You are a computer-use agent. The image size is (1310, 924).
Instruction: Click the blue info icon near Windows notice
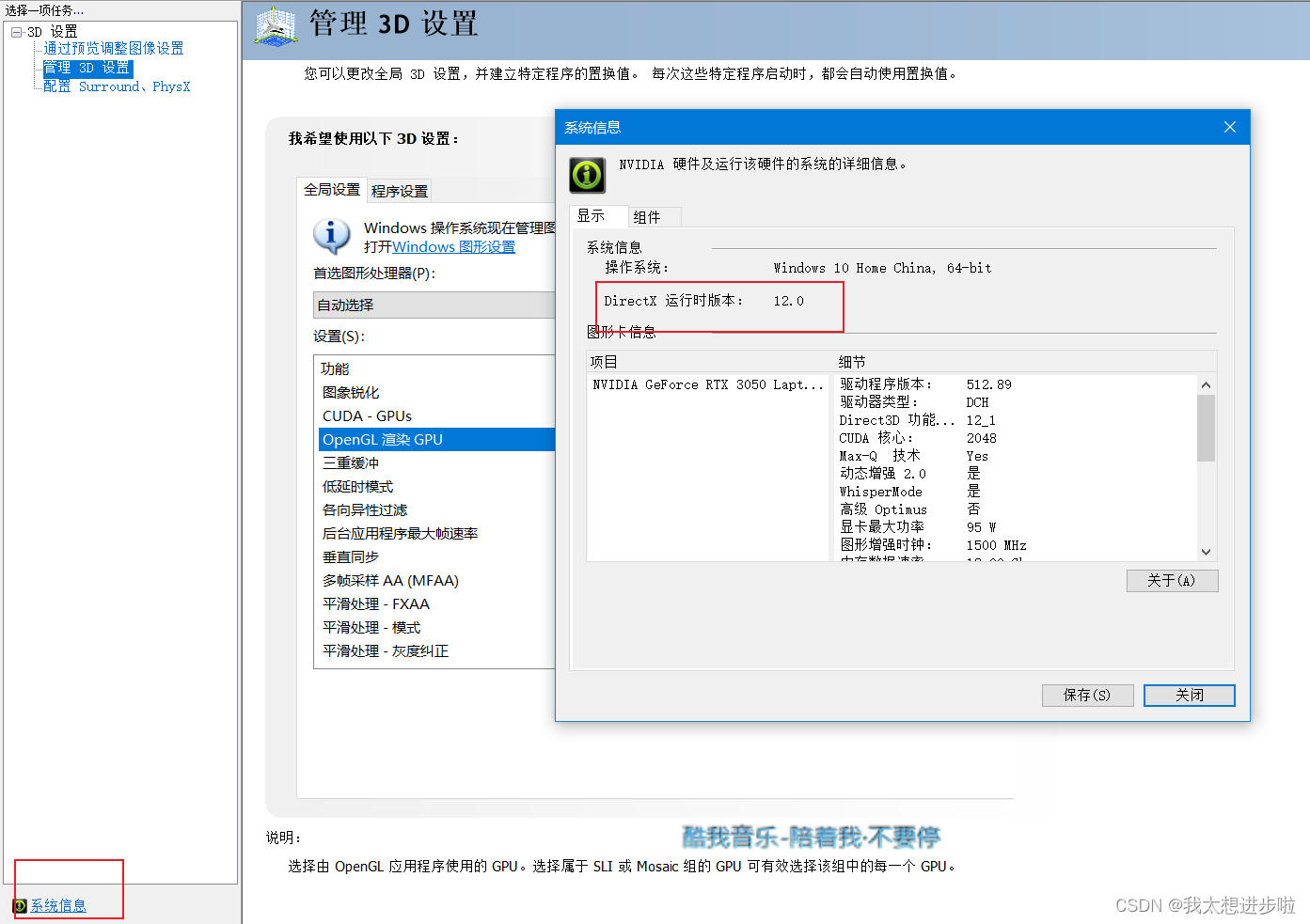click(332, 236)
